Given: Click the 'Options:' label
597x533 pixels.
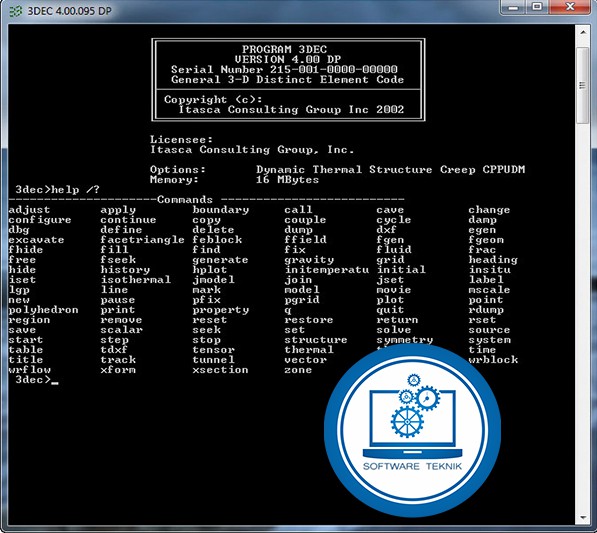Looking at the screenshot, I should click(x=177, y=169).
